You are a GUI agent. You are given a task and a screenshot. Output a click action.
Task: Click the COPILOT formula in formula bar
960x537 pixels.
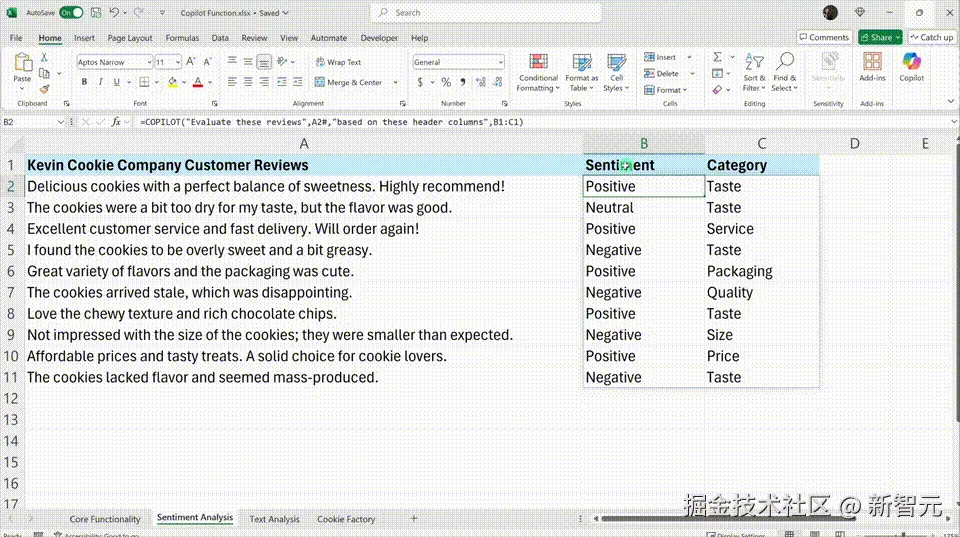[332, 122]
